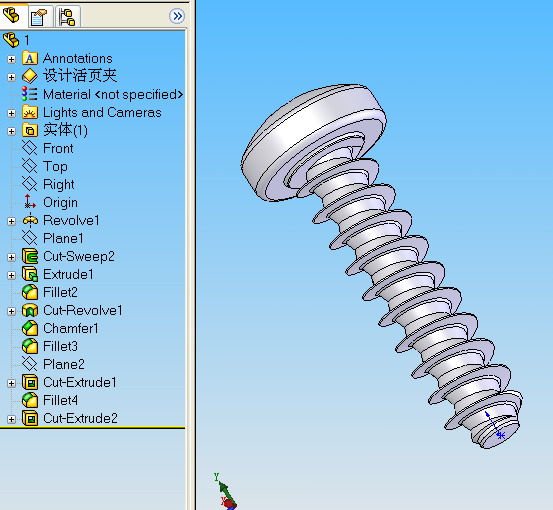Viewport: 553px width, 510px height.
Task: Select Material <not specified> text
Action: 113,95
